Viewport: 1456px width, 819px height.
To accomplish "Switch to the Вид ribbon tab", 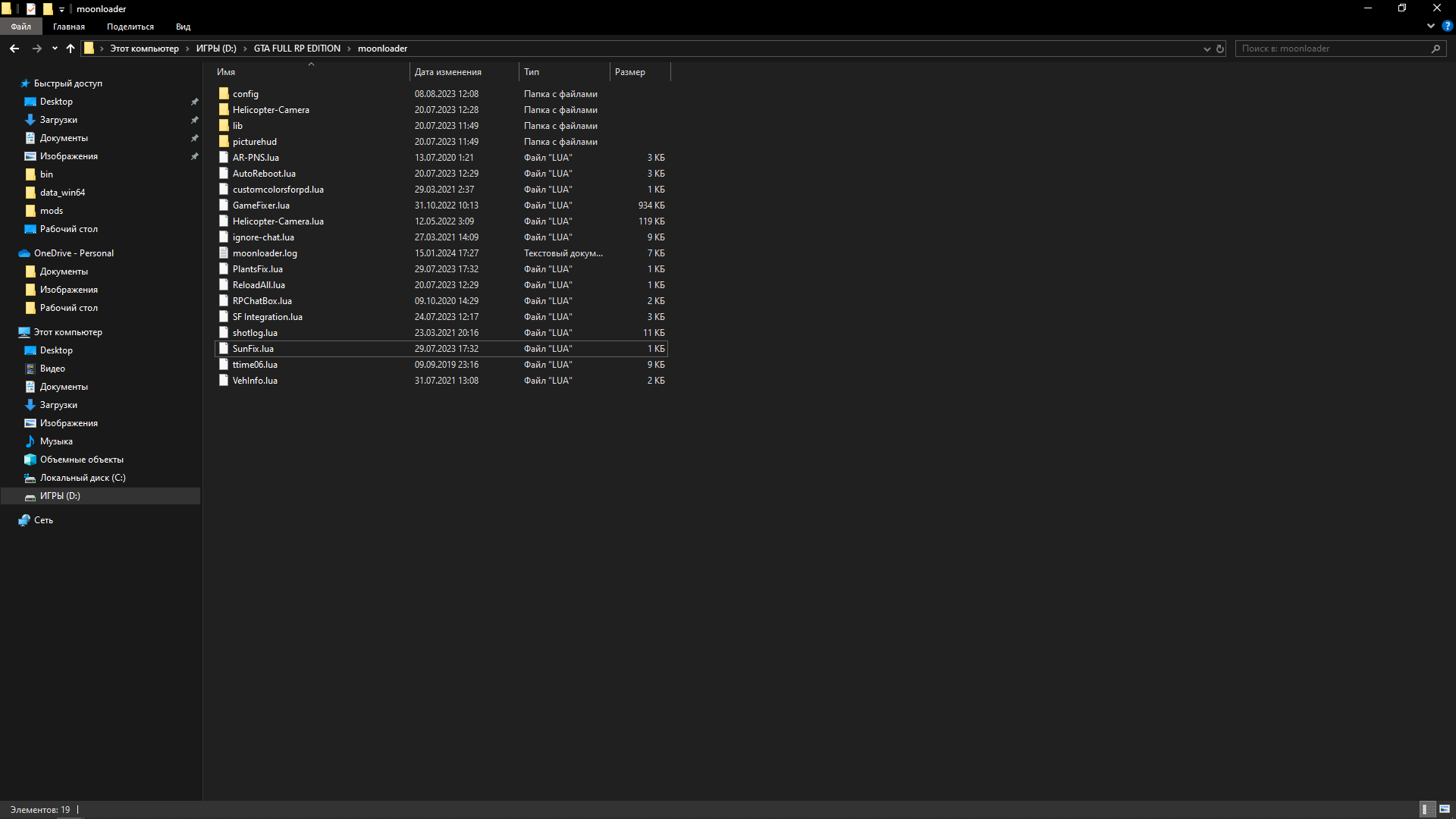I will coord(183,27).
